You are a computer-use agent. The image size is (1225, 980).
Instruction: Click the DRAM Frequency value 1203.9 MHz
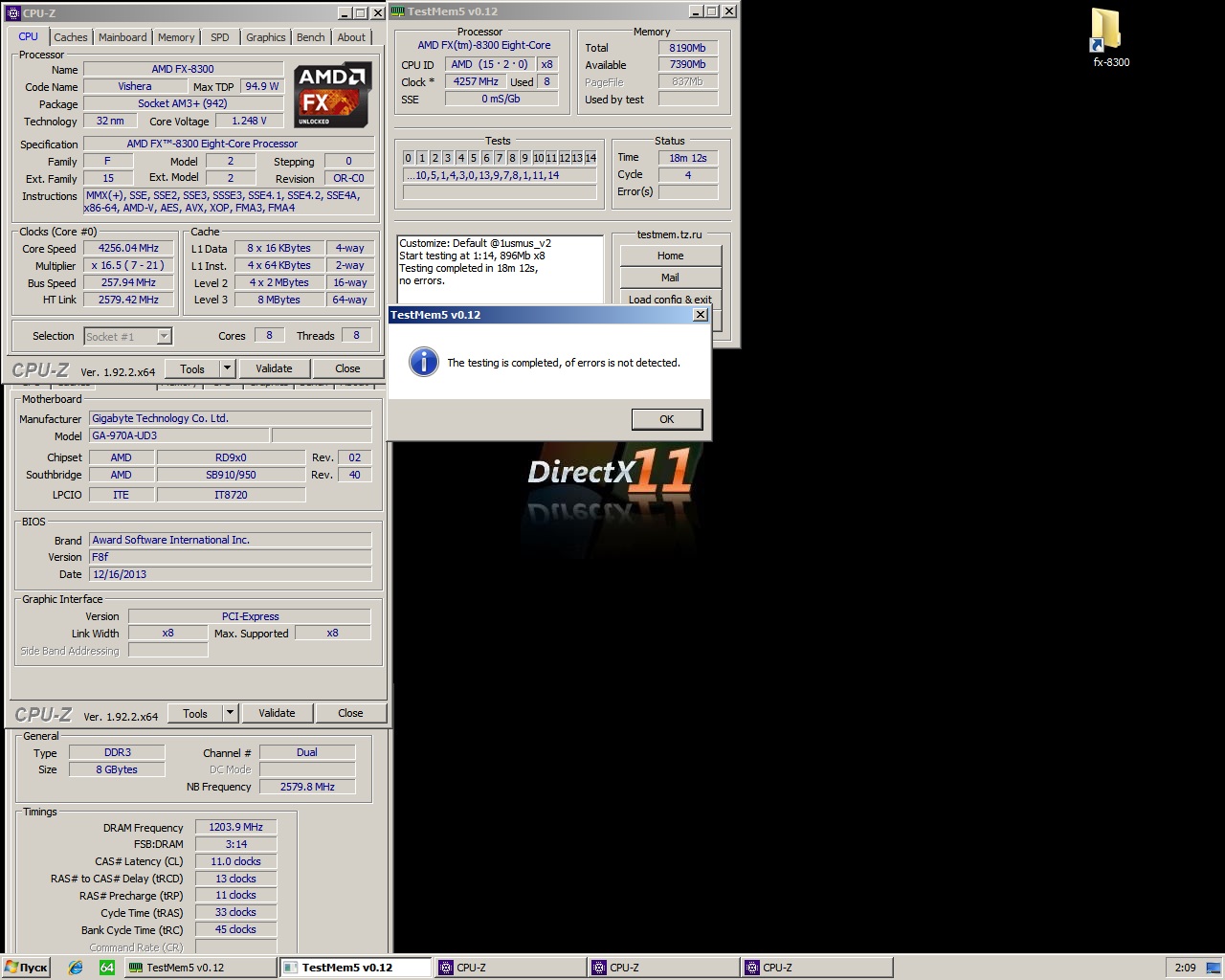(235, 827)
